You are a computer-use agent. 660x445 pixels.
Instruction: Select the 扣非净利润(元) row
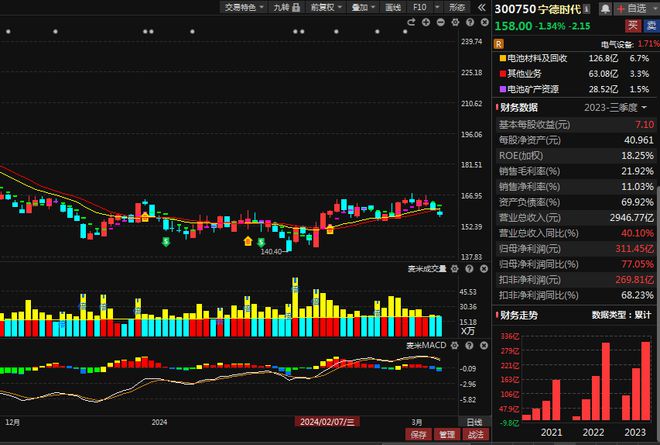click(x=576, y=280)
